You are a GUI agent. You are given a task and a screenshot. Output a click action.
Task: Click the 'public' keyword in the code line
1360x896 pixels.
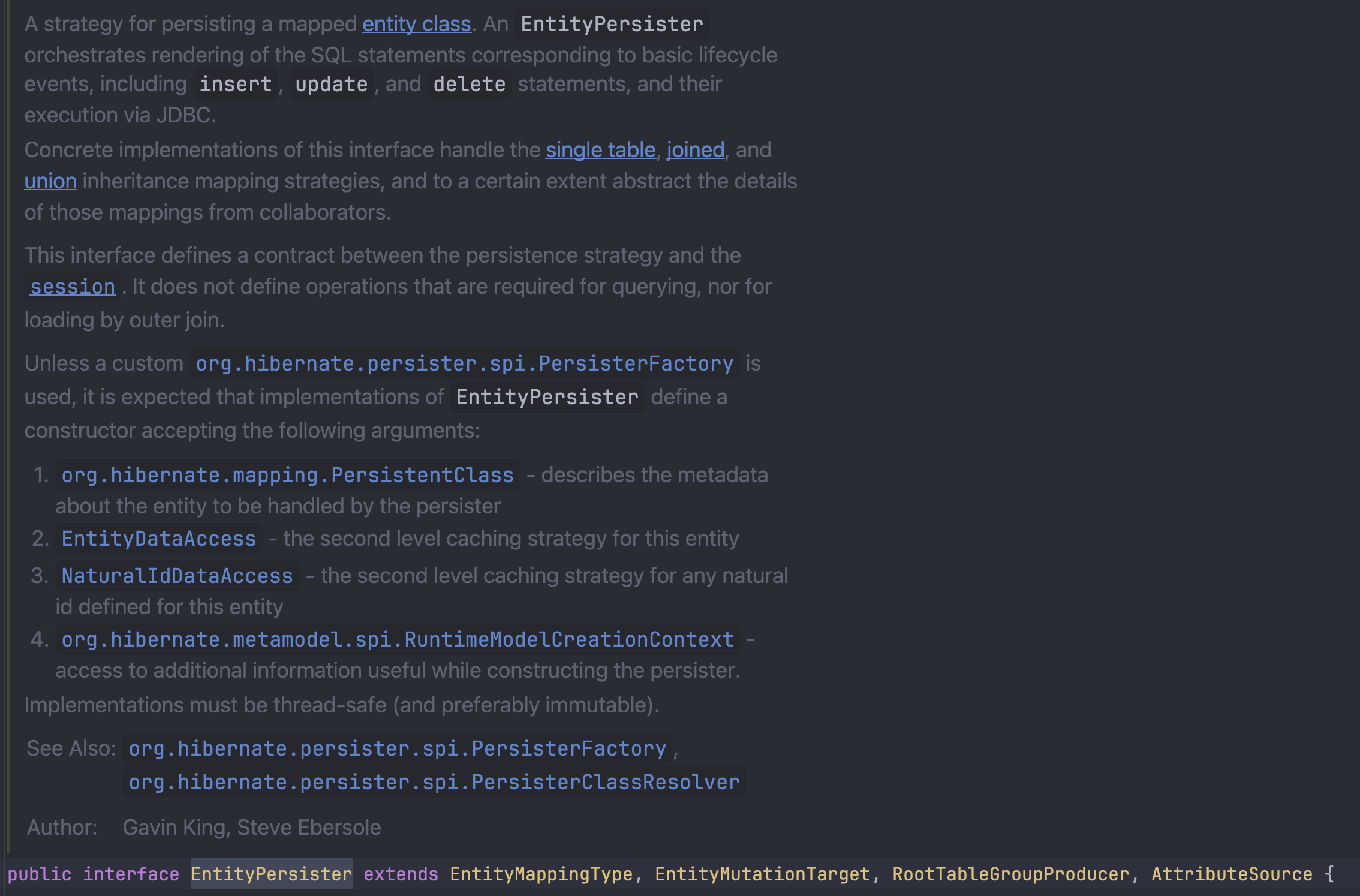pos(39,874)
